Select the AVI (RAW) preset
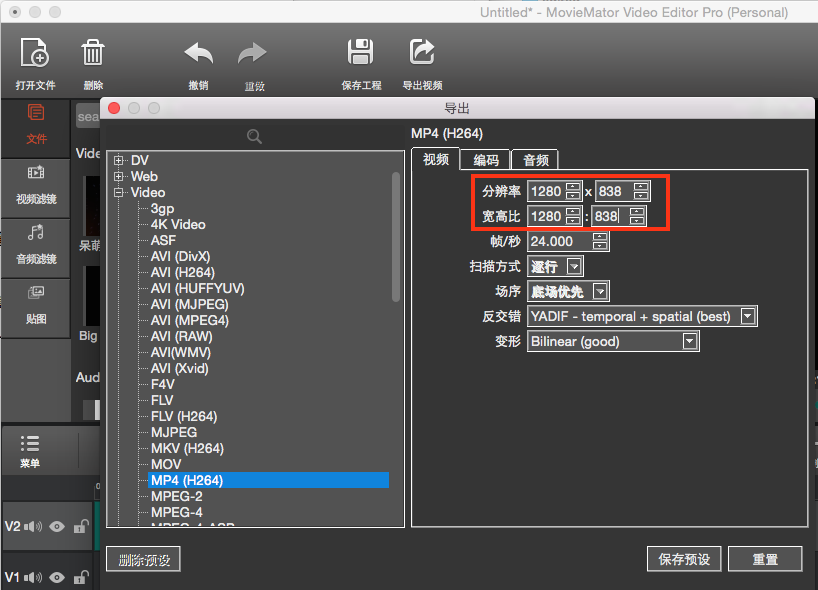818x590 pixels. [182, 336]
